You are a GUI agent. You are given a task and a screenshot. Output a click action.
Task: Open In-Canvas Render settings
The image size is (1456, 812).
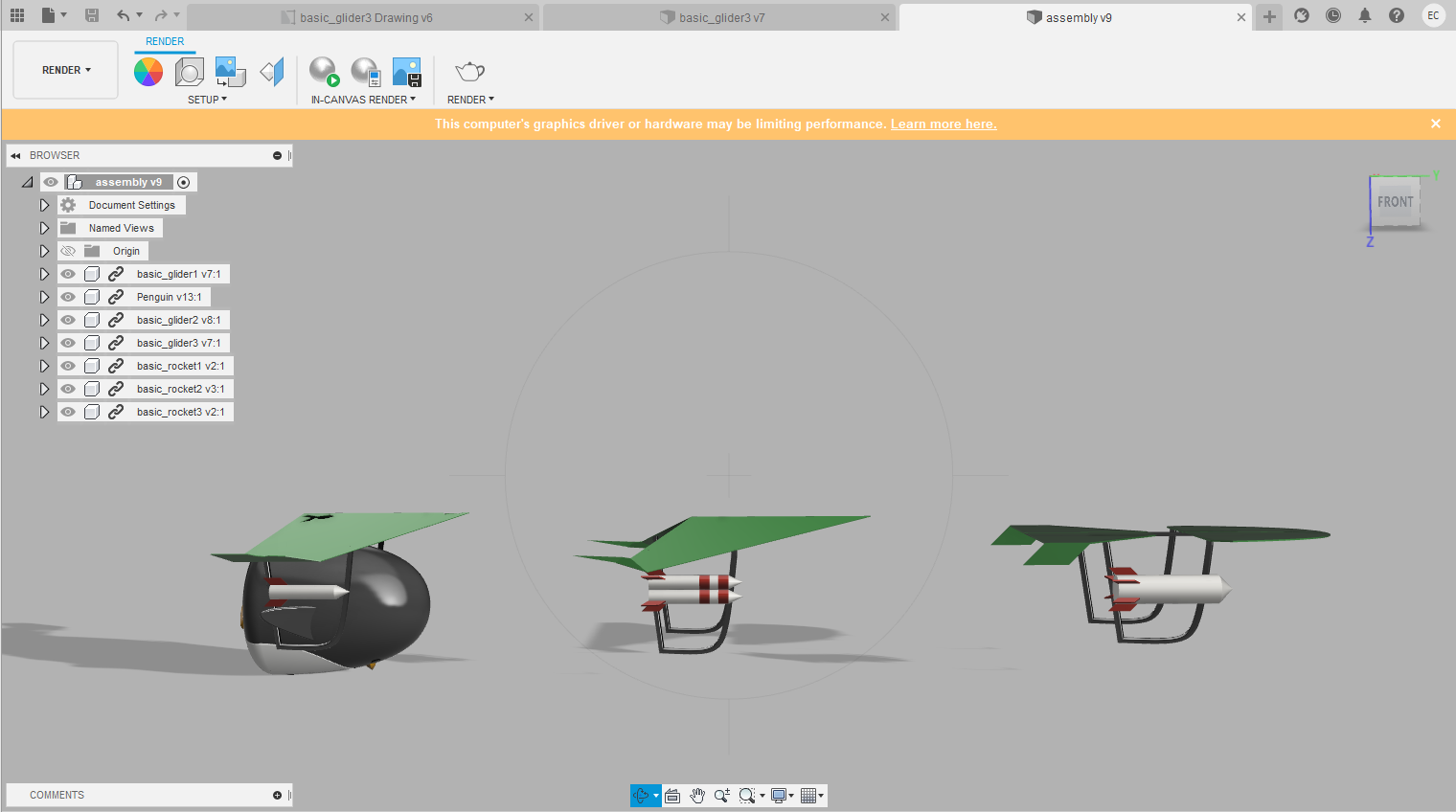pos(365,72)
